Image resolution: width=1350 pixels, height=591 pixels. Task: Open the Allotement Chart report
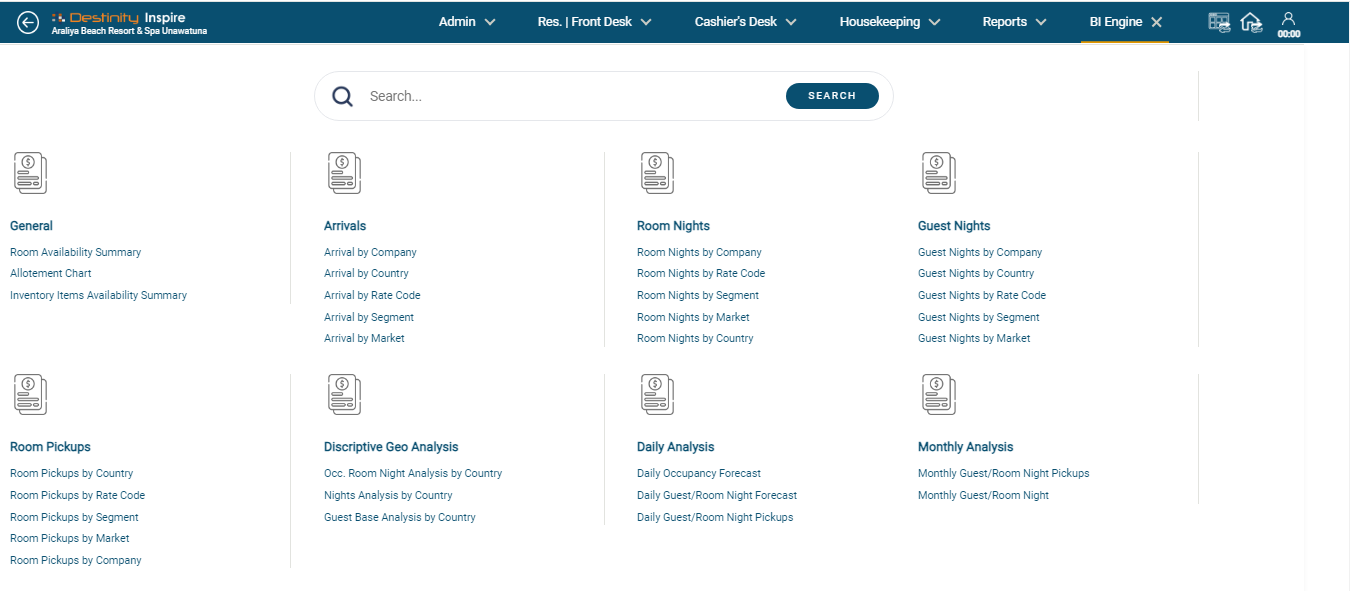point(51,273)
